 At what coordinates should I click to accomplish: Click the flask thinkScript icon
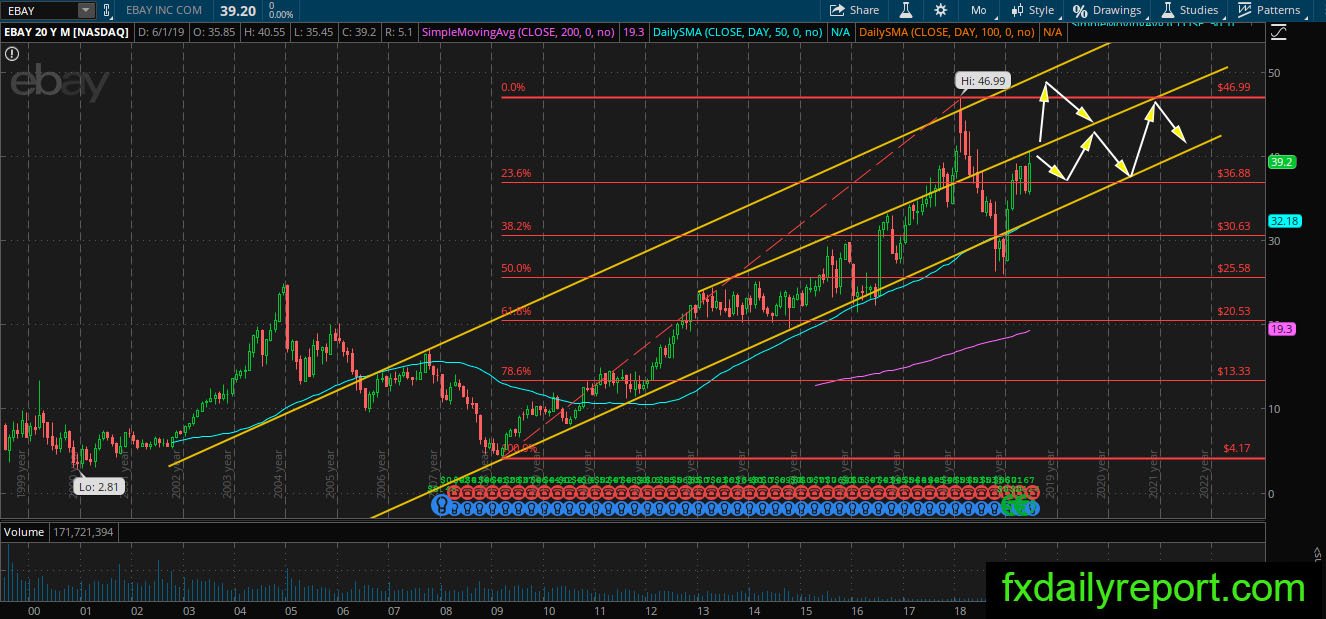point(906,10)
